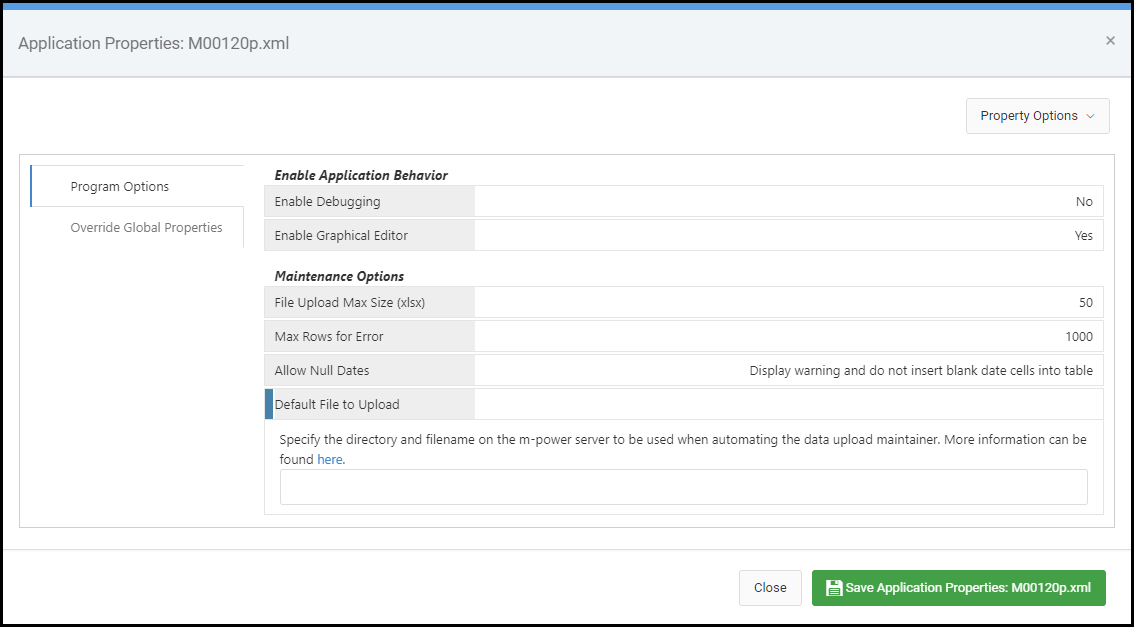
Task: Close the dialog with the X icon
Action: click(1110, 41)
